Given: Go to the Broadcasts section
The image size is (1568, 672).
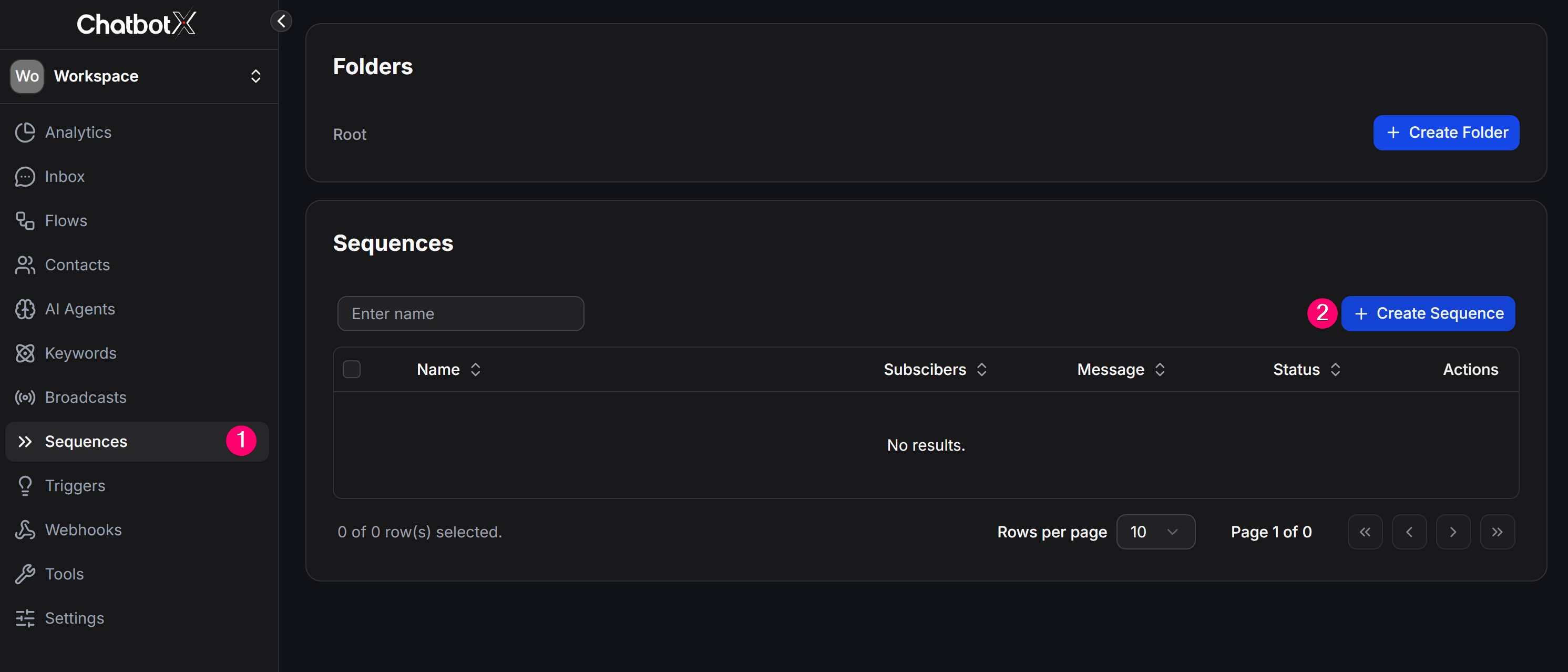Looking at the screenshot, I should point(137,398).
